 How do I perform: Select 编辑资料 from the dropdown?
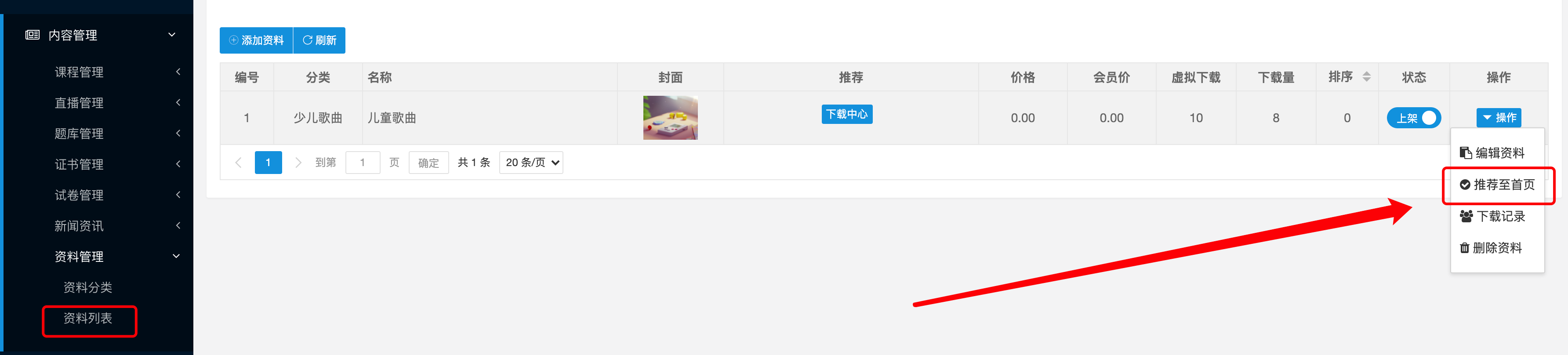pyautogui.click(x=1492, y=153)
